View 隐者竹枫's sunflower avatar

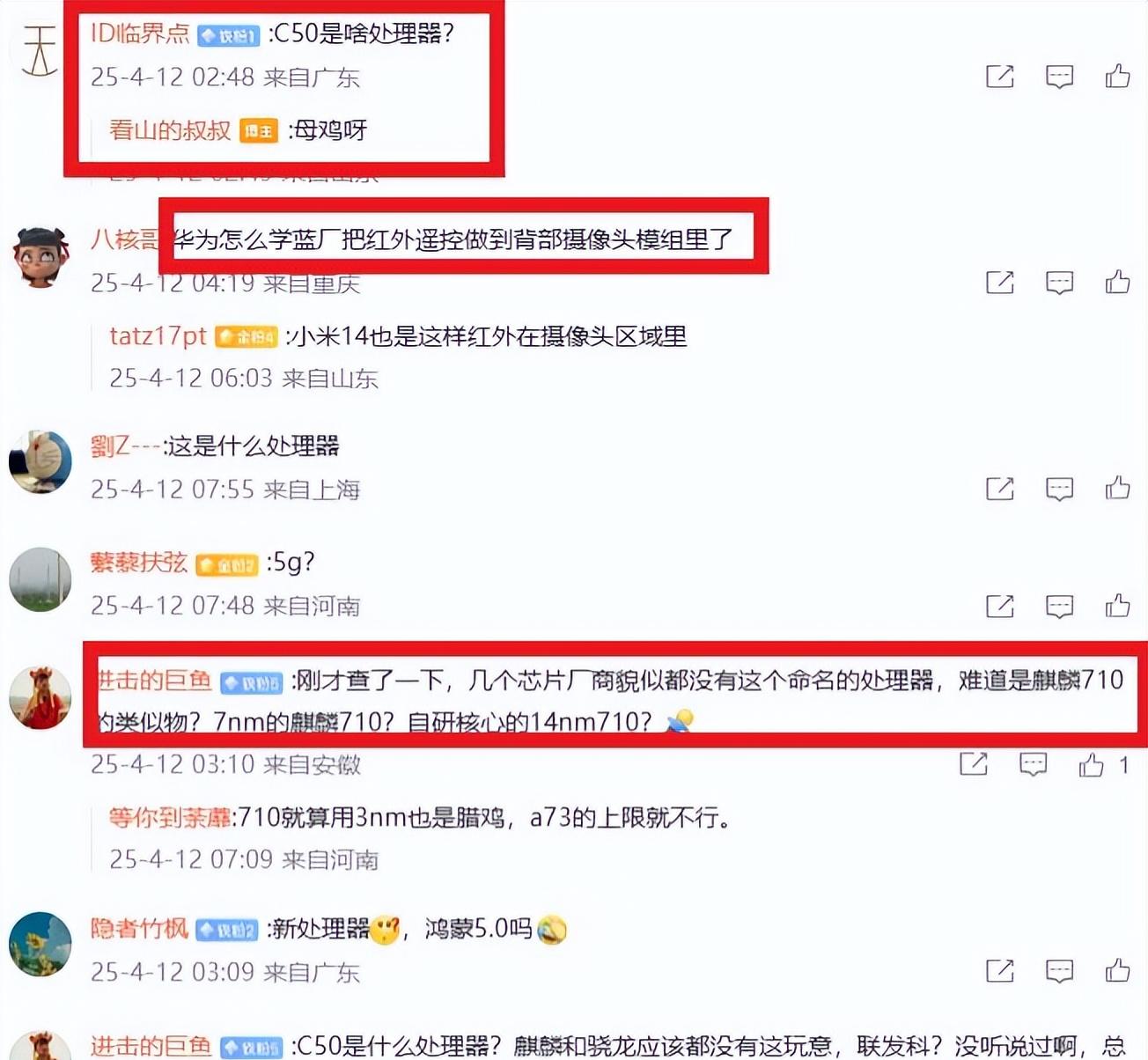[40, 944]
